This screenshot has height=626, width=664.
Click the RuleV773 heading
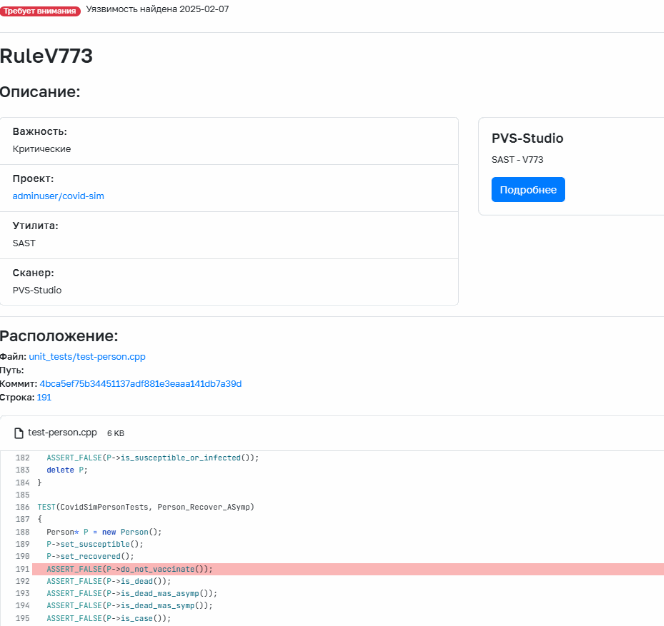(46, 56)
